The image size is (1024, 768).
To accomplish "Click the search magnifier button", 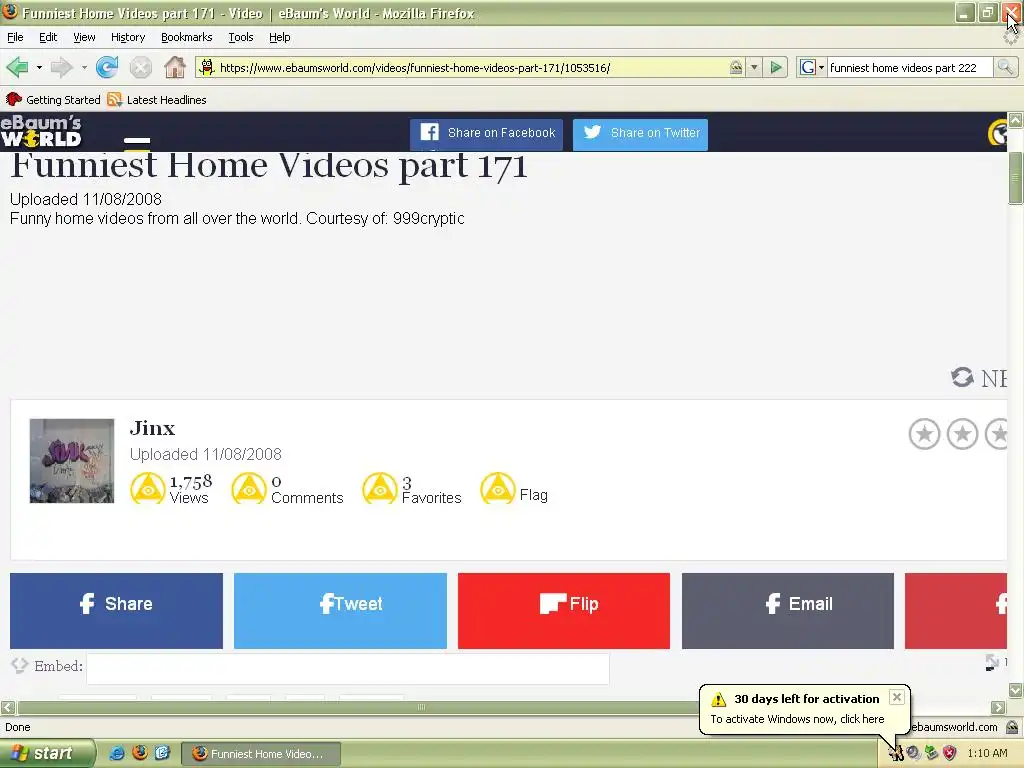I will point(1005,67).
